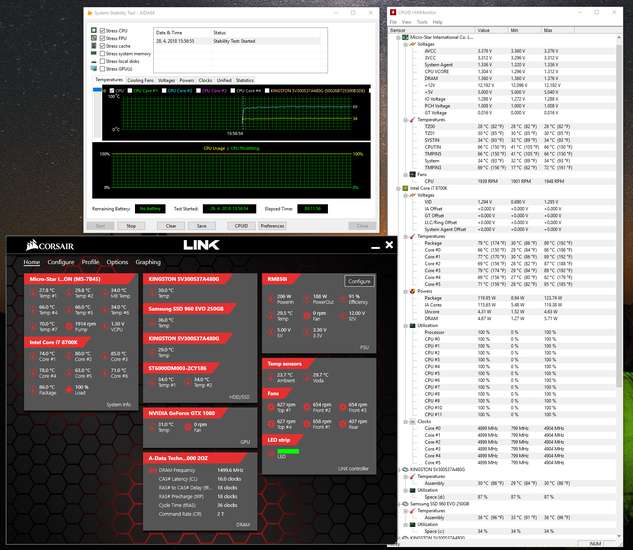The height and width of the screenshot is (550, 633).
Task: Open the View menu in HWMonitor
Action: click(x=407, y=22)
